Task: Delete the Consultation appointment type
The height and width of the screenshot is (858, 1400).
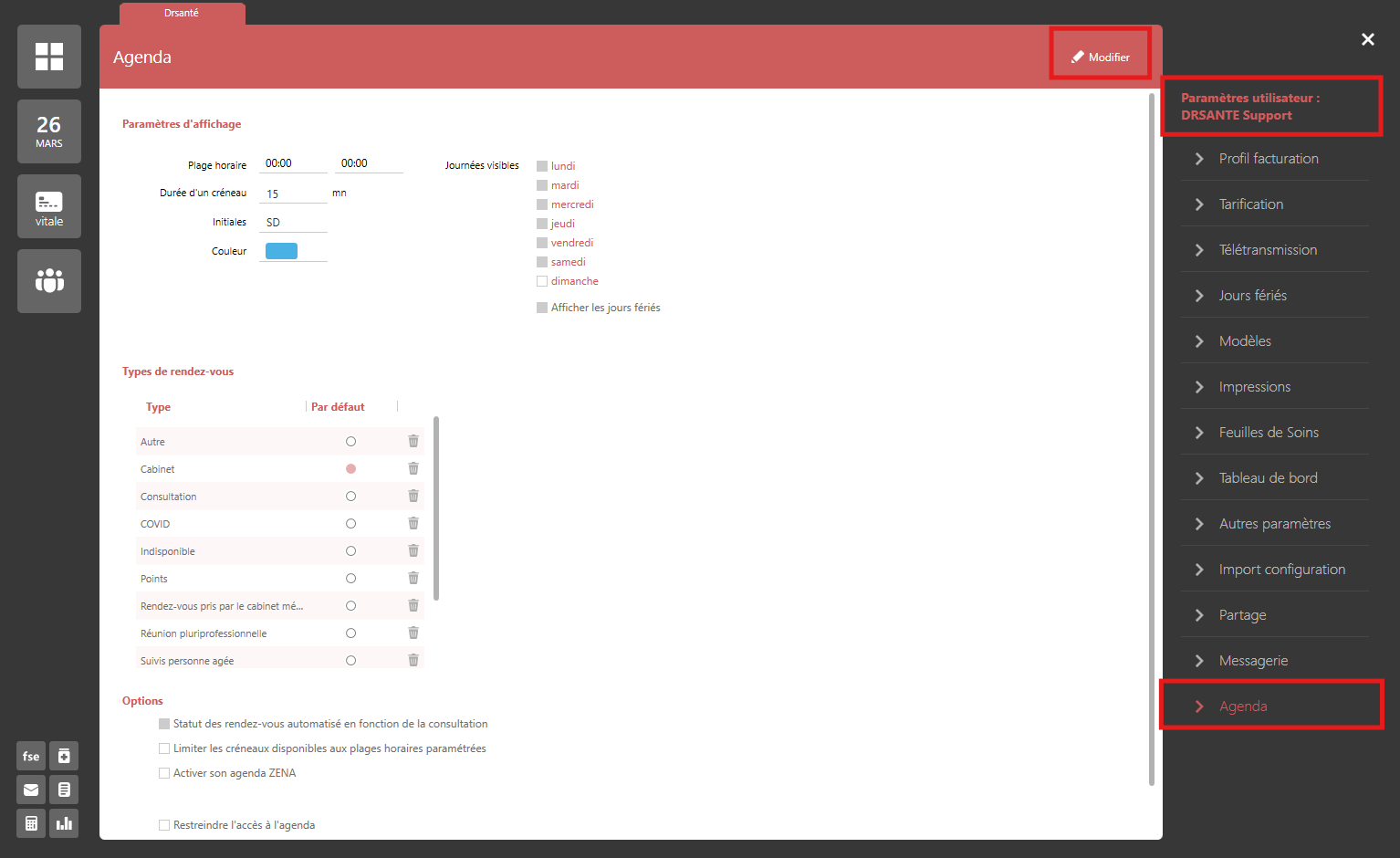Action: click(413, 496)
